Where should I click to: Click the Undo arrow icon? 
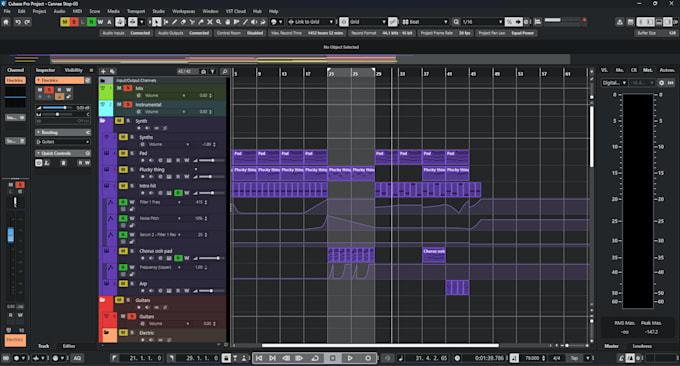coord(18,22)
